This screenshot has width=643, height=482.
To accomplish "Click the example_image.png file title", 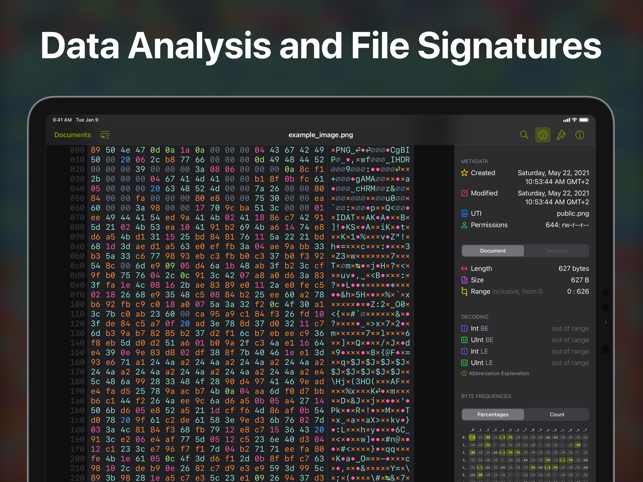I will [x=320, y=135].
